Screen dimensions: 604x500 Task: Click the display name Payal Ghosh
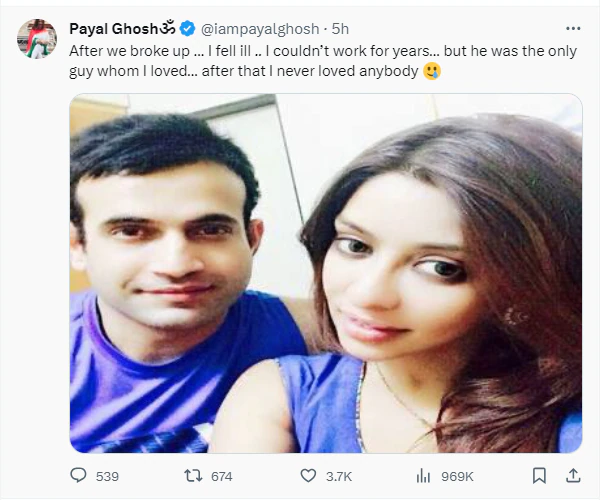click(x=114, y=29)
